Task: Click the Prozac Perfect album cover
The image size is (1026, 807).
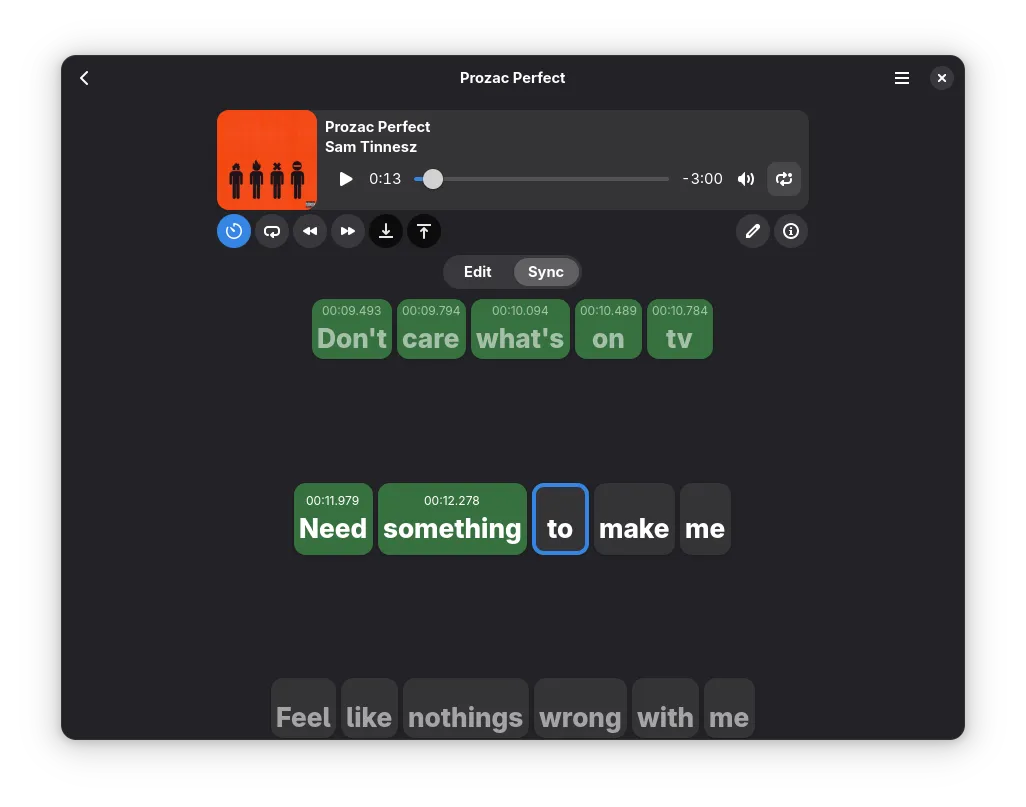Action: tap(267, 160)
